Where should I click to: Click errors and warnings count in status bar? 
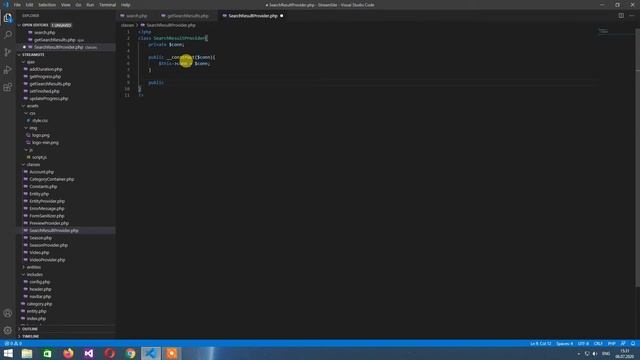click(13, 344)
